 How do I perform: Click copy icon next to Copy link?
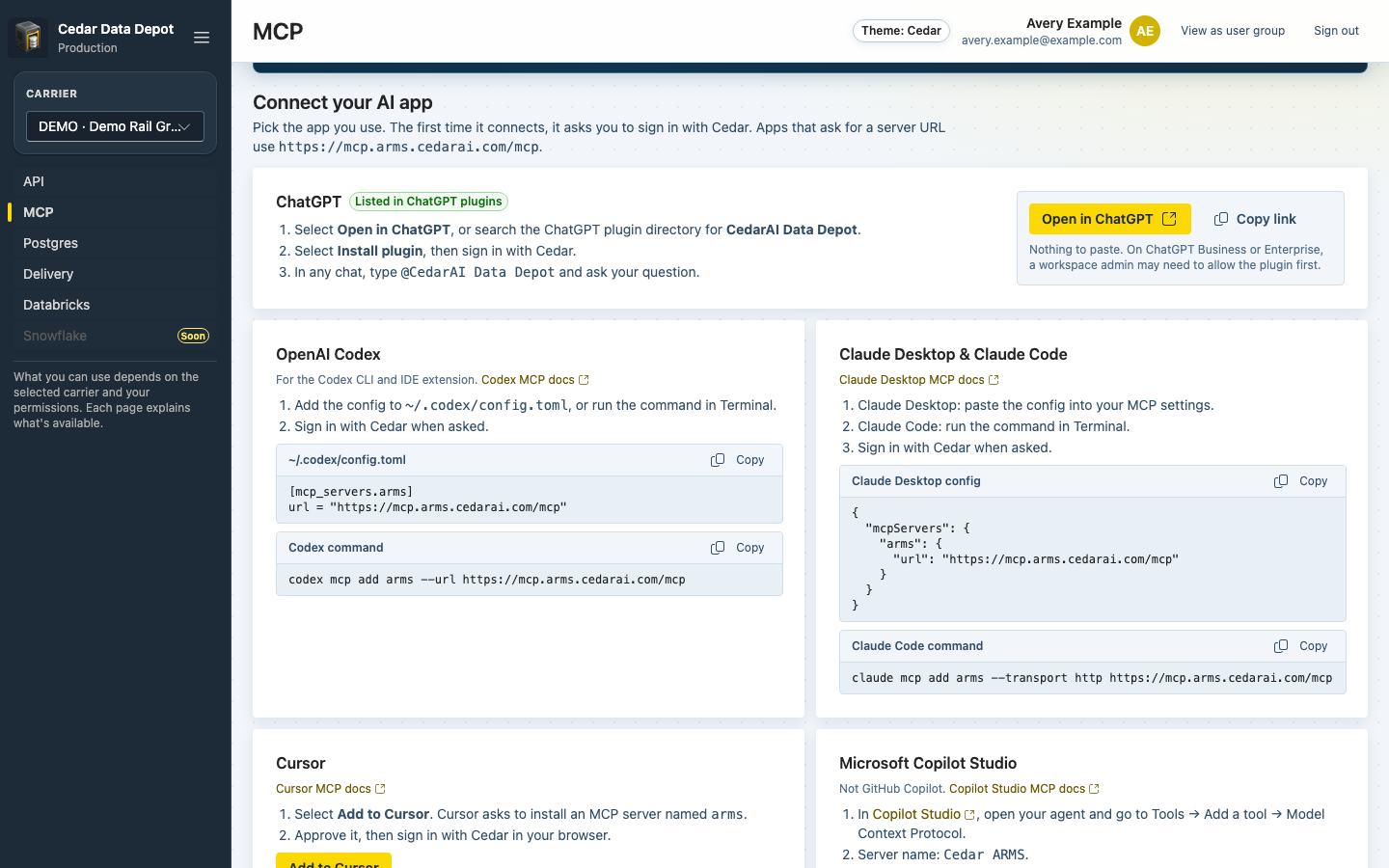(1221, 219)
